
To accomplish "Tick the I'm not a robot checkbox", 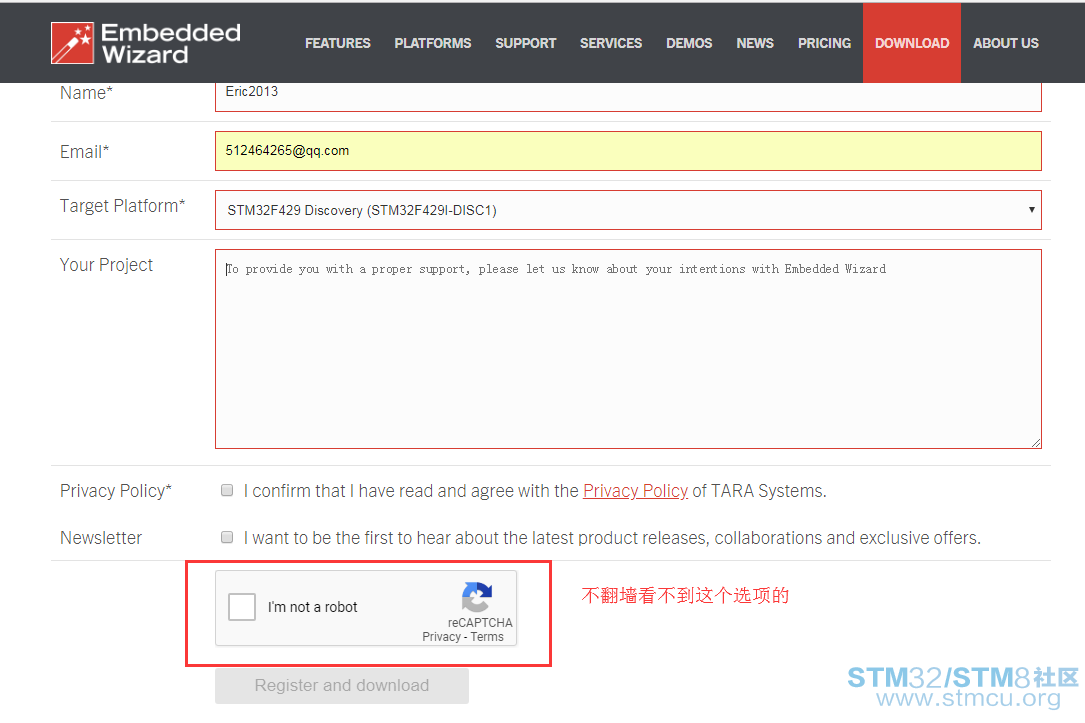I will [242, 607].
